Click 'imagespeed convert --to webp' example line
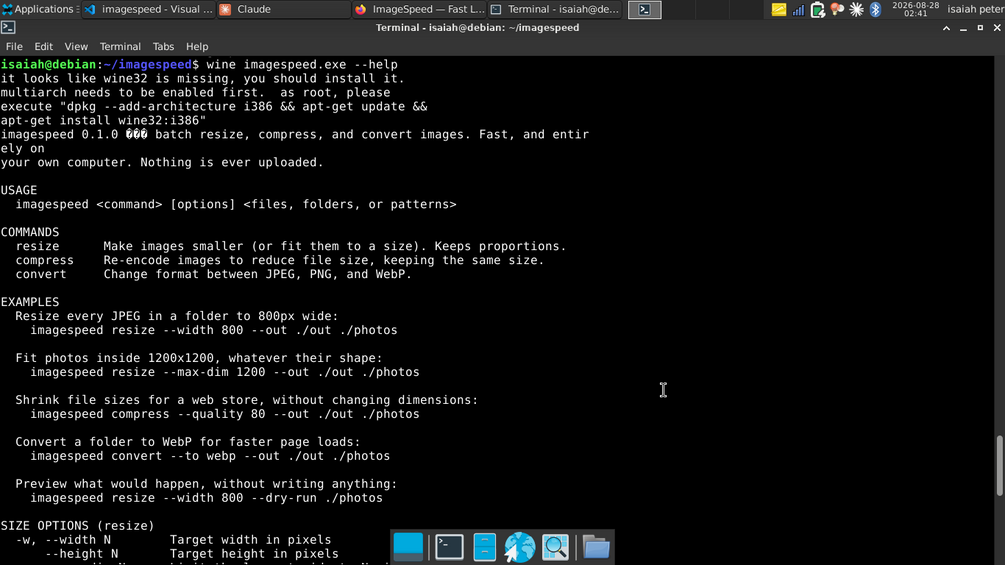1005x565 pixels. tap(210, 456)
